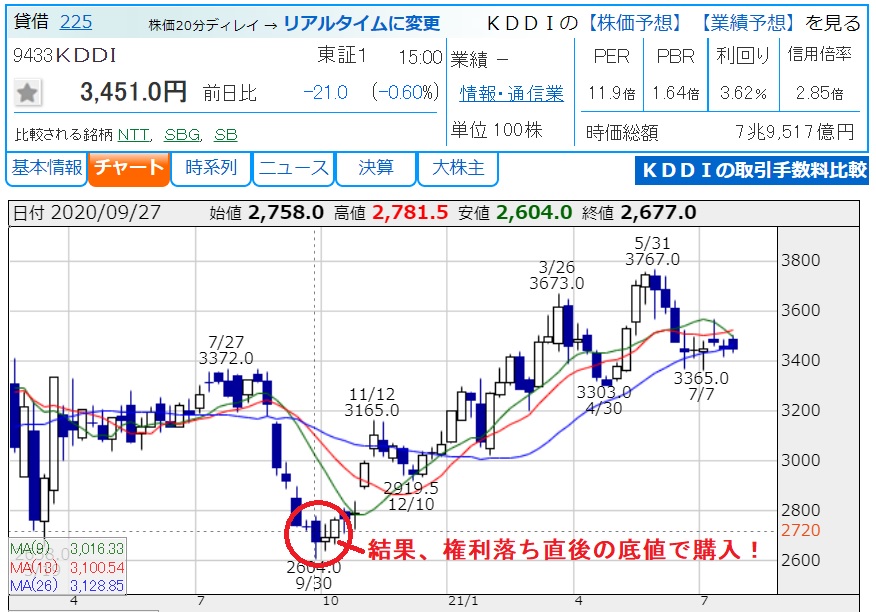Click the 信用倍率 2.85倍 value
Image resolution: width=876 pixels, height=612 pixels.
pyautogui.click(x=820, y=93)
